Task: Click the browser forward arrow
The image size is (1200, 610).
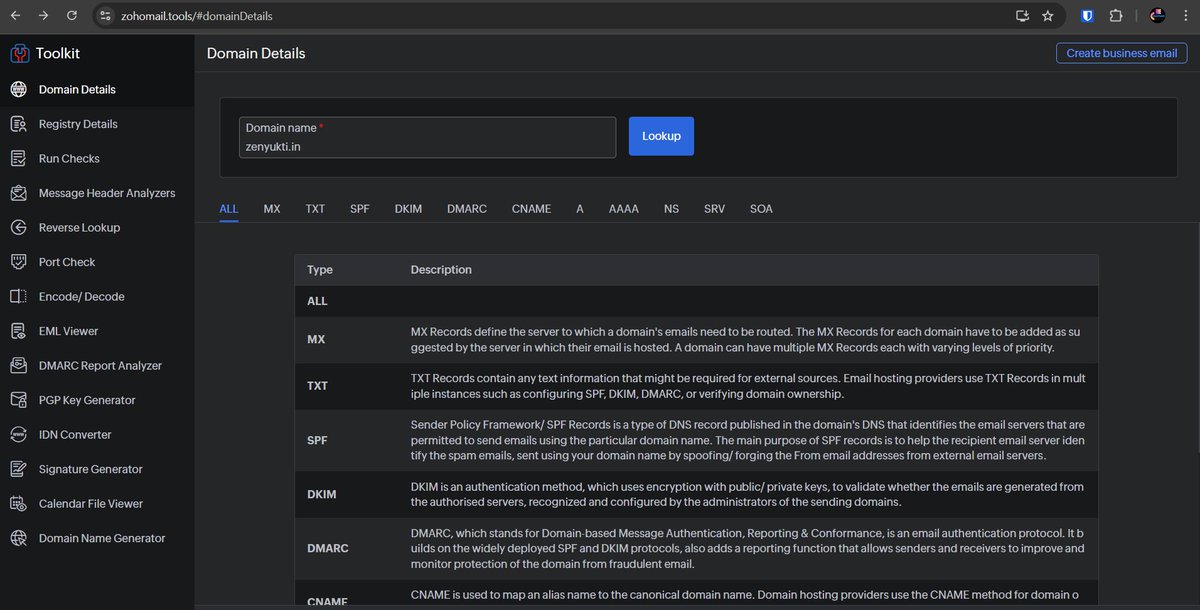Action: (x=43, y=16)
